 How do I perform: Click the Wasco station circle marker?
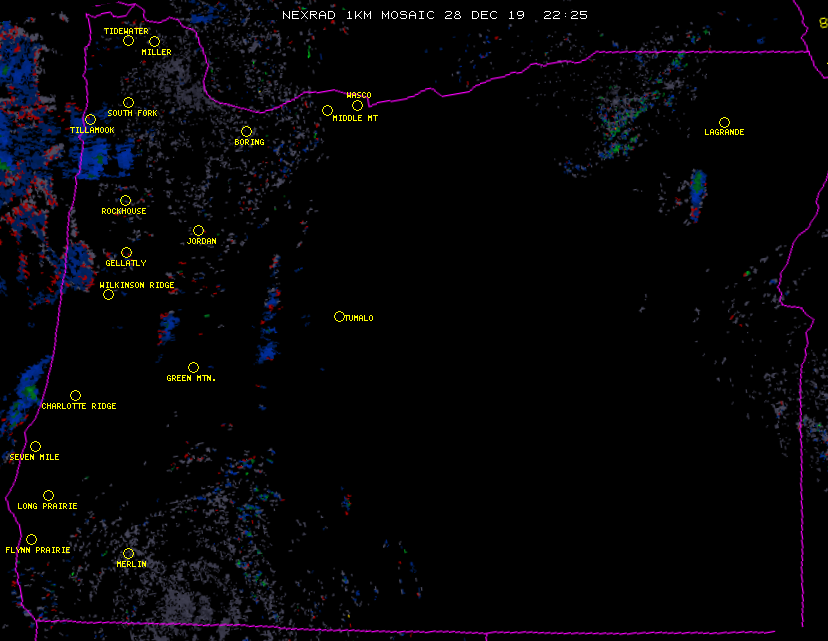(x=357, y=106)
